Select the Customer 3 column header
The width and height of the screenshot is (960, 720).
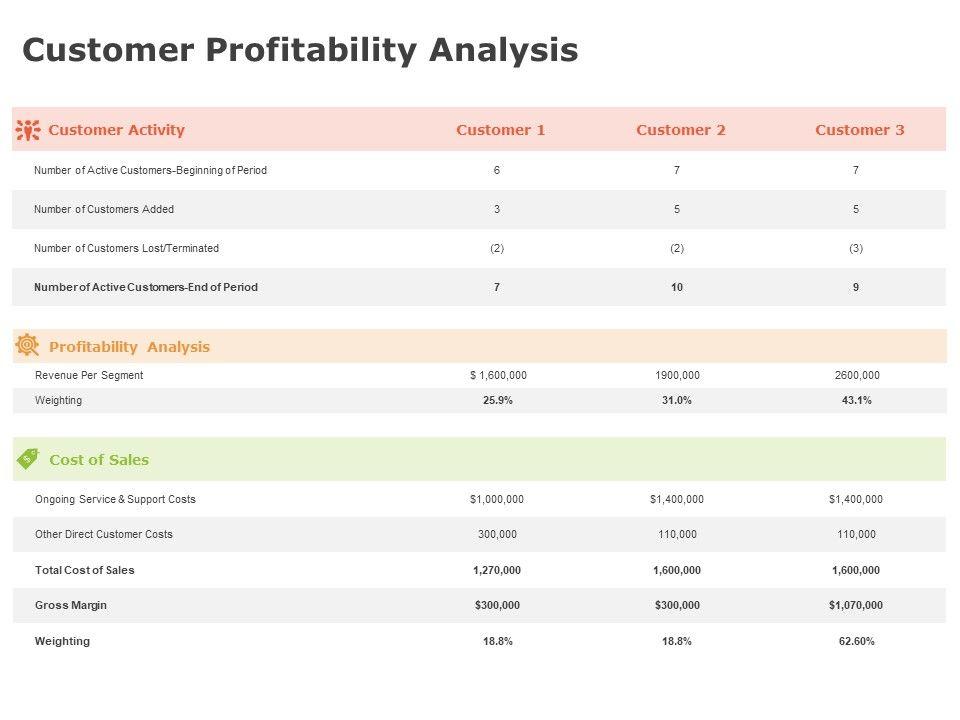pyautogui.click(x=859, y=130)
